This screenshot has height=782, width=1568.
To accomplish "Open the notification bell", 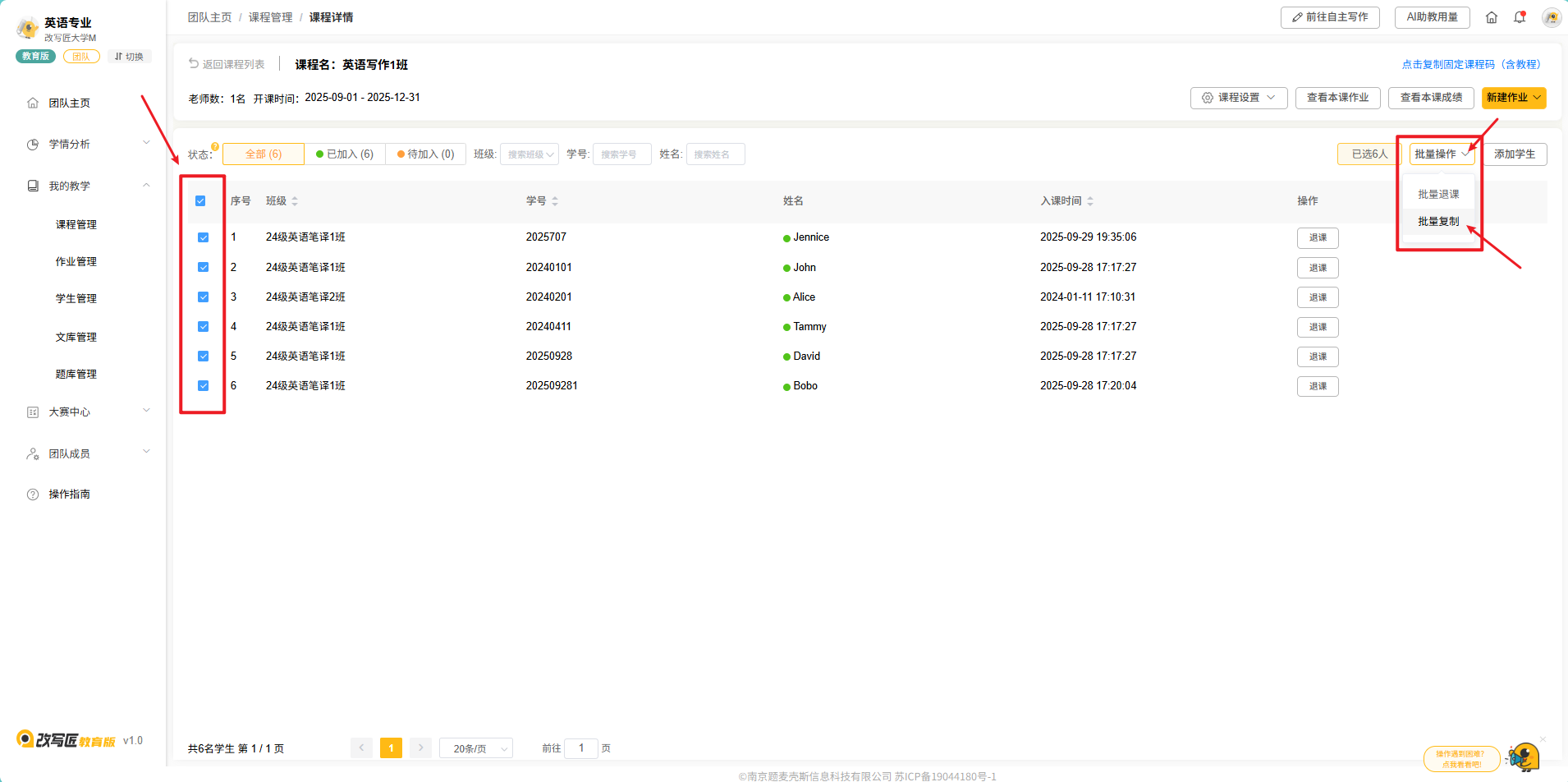I will coord(1520,17).
